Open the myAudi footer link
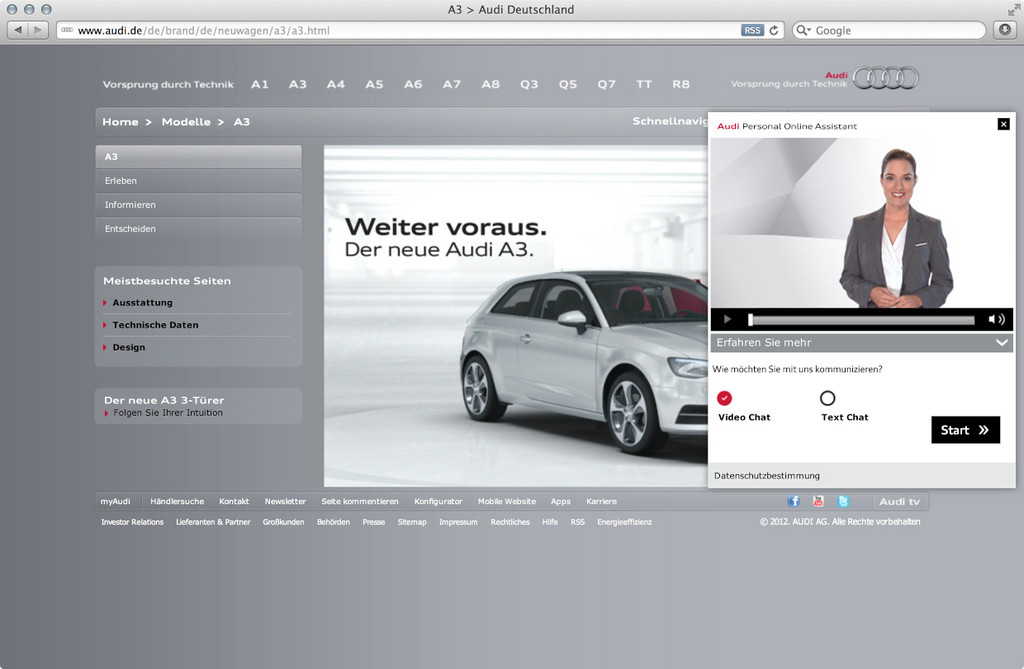 pos(116,502)
